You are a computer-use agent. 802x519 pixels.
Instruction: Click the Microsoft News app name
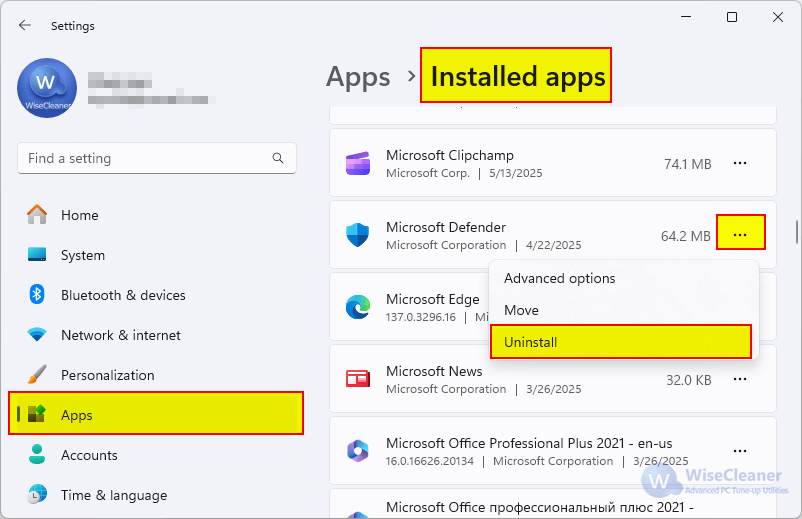point(434,371)
